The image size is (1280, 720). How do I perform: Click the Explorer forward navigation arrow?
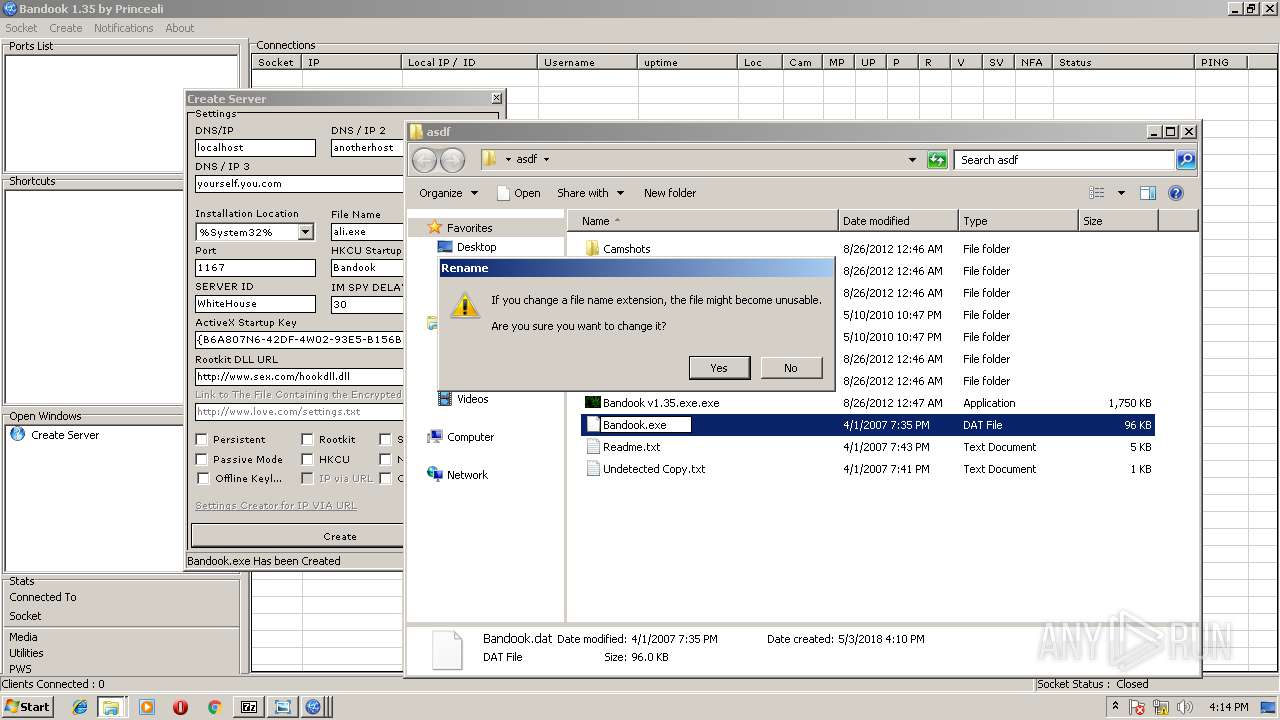[452, 160]
